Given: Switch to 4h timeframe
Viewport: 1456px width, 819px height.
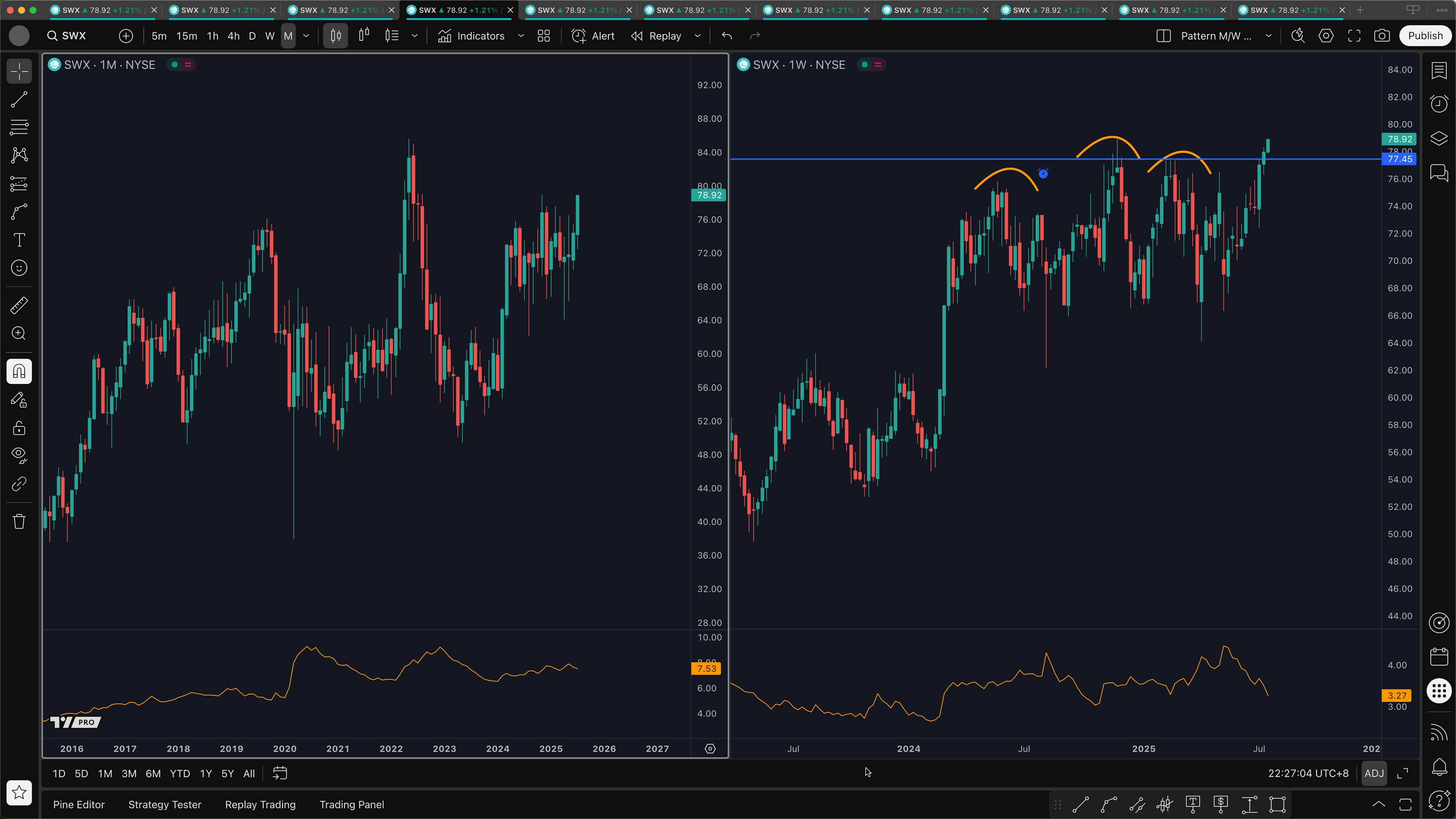Looking at the screenshot, I should click(x=234, y=36).
